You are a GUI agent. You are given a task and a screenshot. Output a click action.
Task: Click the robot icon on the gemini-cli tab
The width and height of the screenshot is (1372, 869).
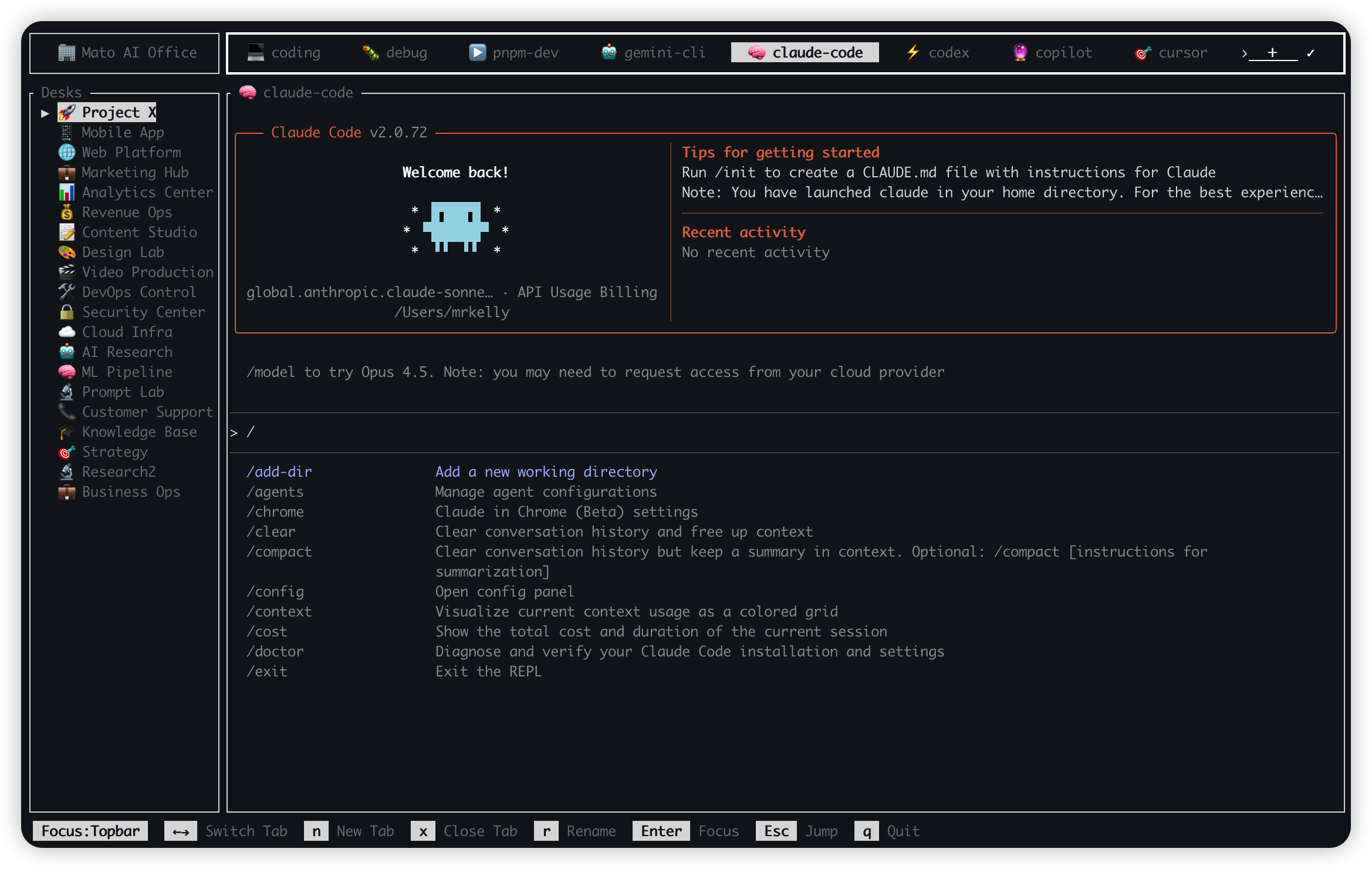[x=608, y=52]
